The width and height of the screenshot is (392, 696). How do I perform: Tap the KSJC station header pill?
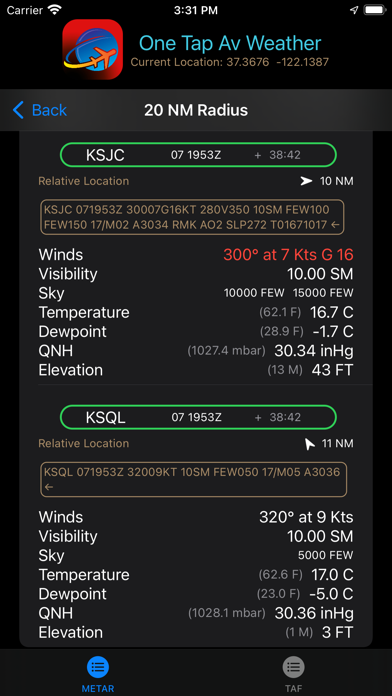198,155
